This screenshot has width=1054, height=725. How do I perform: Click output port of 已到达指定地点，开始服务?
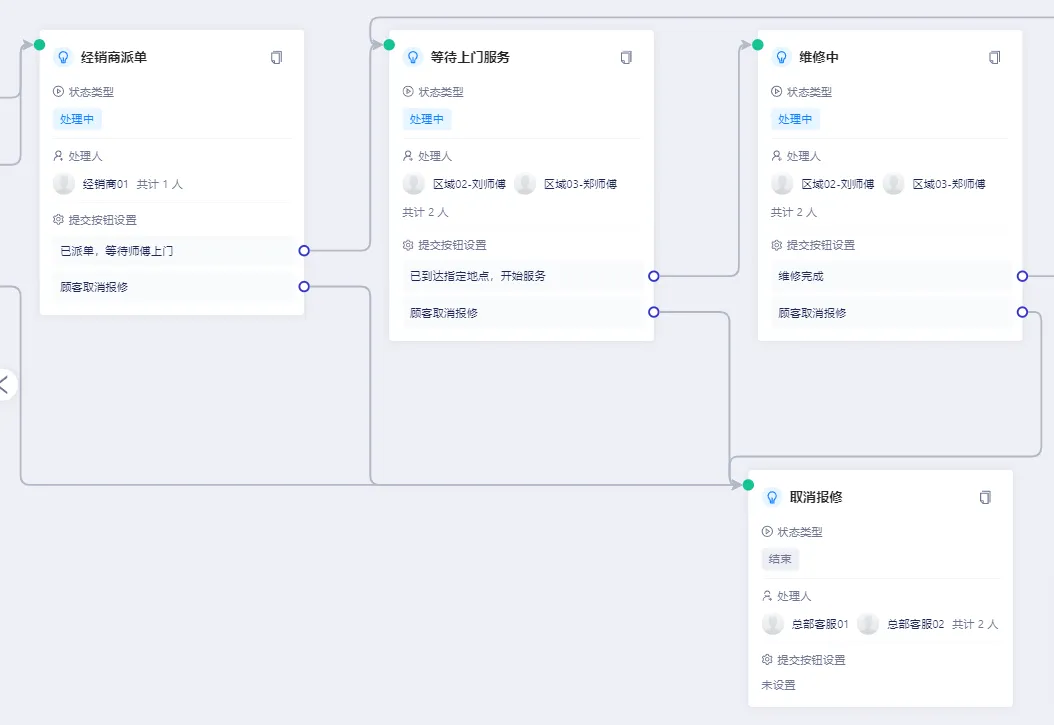click(x=653, y=276)
